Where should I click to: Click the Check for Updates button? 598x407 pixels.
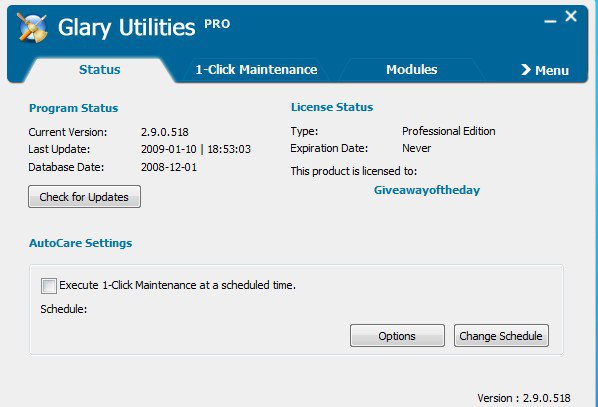coord(84,197)
